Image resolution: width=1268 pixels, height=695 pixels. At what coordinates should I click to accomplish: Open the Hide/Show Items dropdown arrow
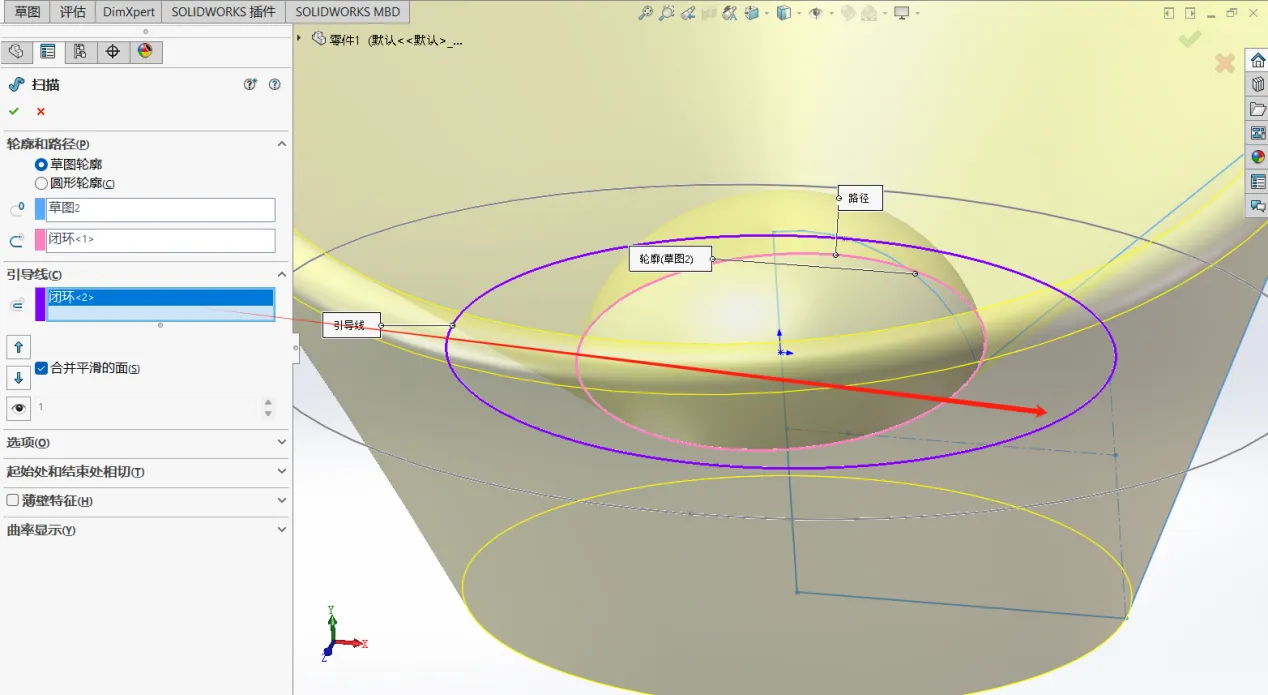[x=830, y=14]
